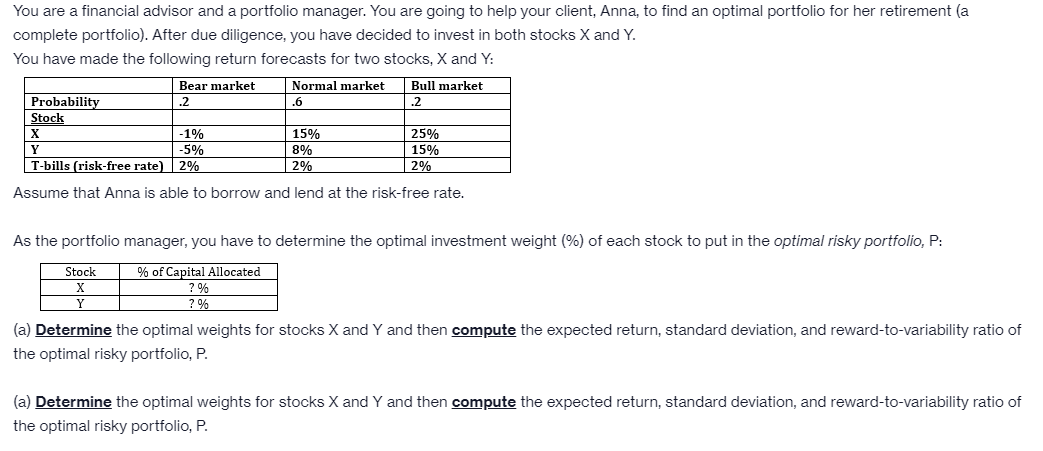Click the 'Assume that Anna is able' sentence
Viewport: 1043px width, 451px height.
click(x=239, y=193)
